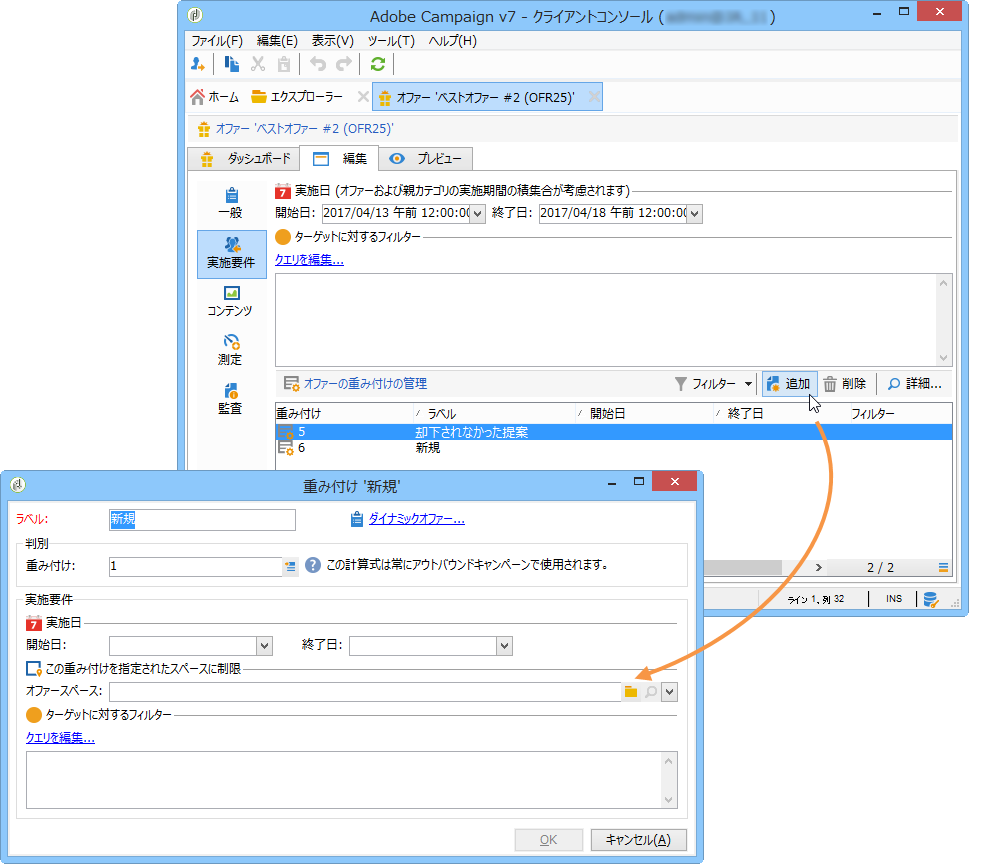Screen dimensions: 989x864
Task: Open the コンテンツ sidebar section
Action: point(230,301)
